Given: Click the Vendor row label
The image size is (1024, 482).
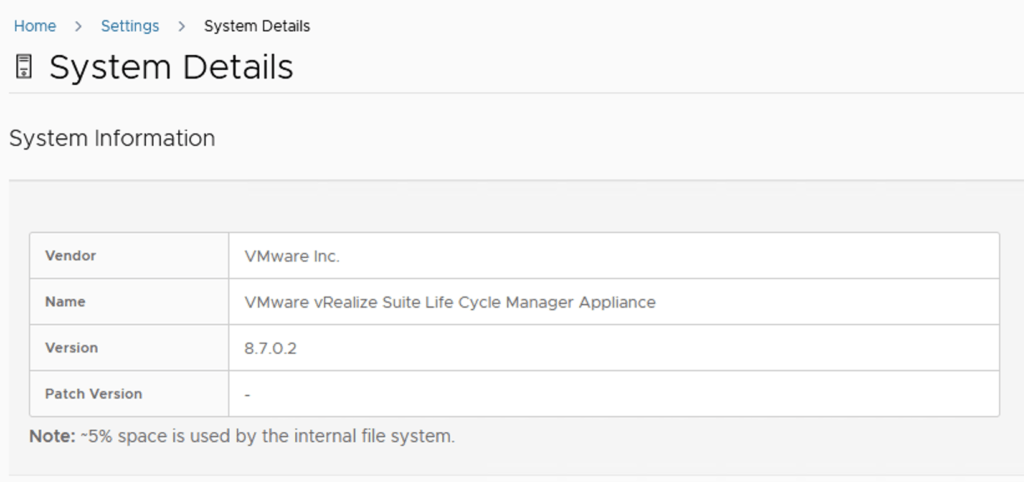Looking at the screenshot, I should 71,256.
